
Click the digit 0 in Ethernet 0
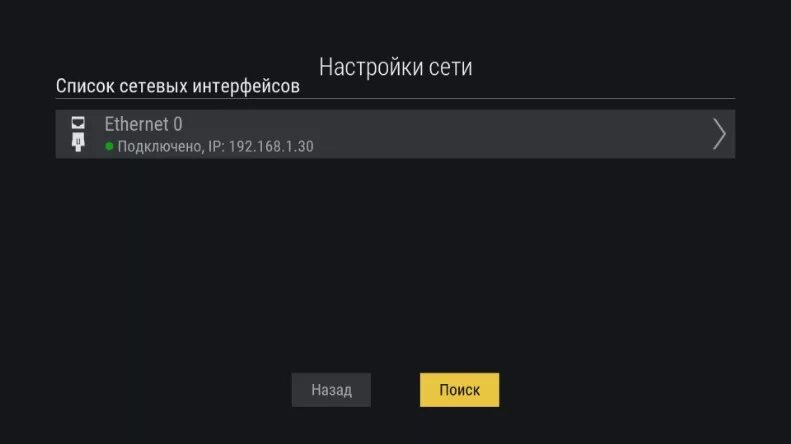pos(178,124)
